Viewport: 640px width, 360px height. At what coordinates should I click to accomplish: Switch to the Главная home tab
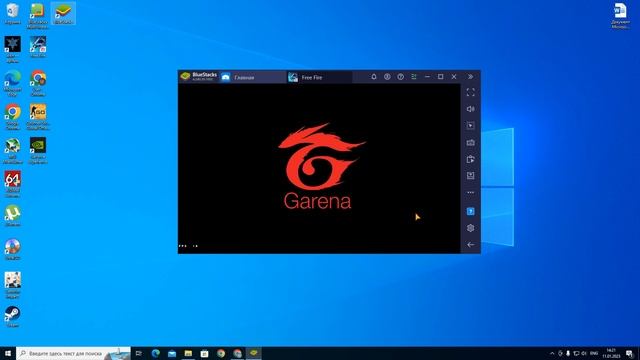253,77
